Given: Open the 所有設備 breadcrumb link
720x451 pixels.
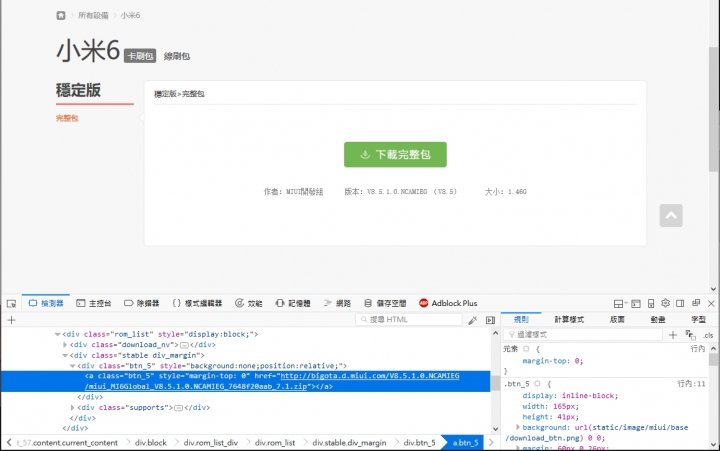Looking at the screenshot, I should [x=93, y=16].
